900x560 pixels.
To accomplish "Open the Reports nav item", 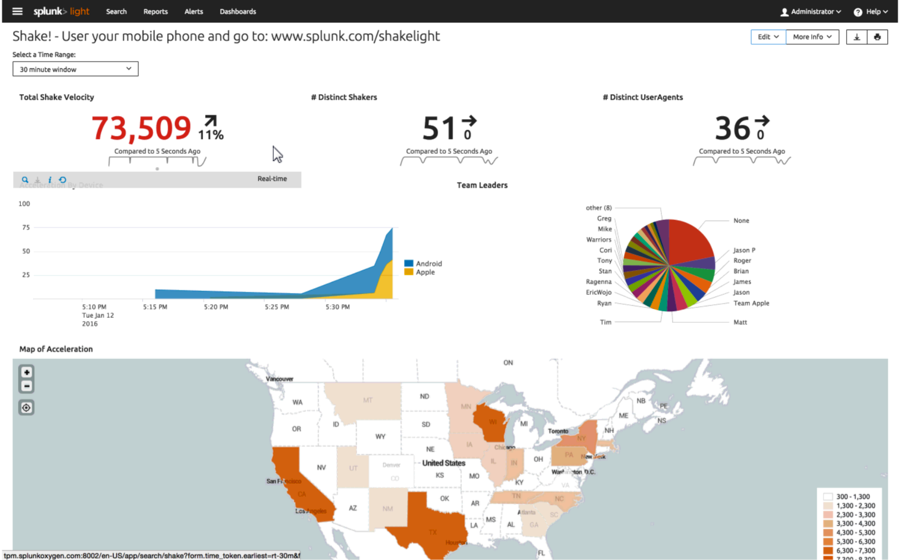I will tap(156, 11).
